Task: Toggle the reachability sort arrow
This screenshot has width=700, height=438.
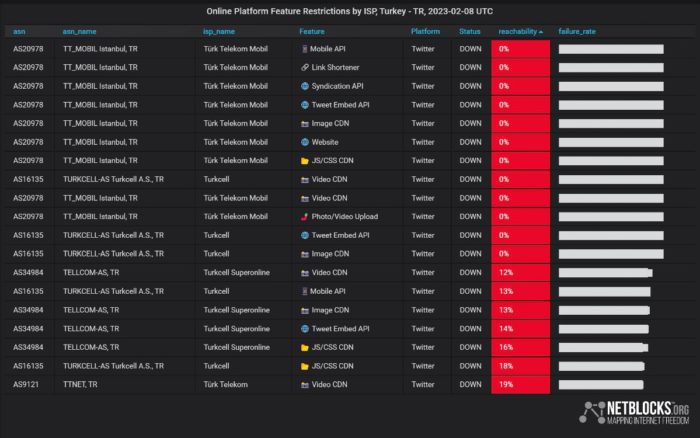Action: tap(541, 32)
